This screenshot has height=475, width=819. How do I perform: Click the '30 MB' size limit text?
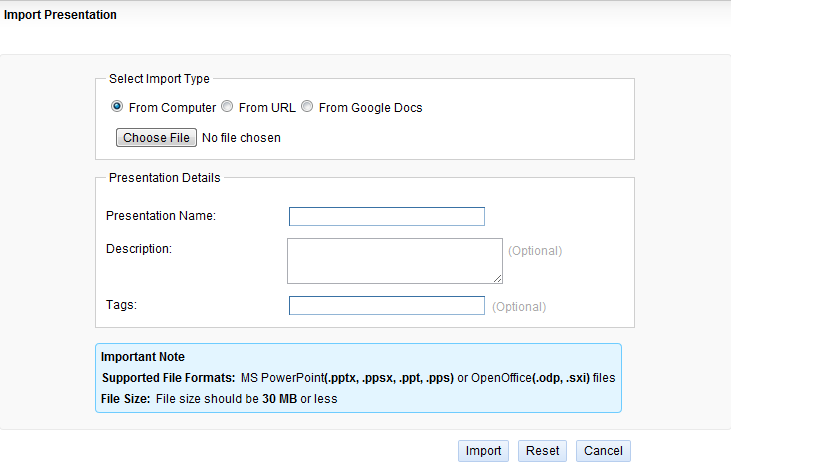[279, 399]
